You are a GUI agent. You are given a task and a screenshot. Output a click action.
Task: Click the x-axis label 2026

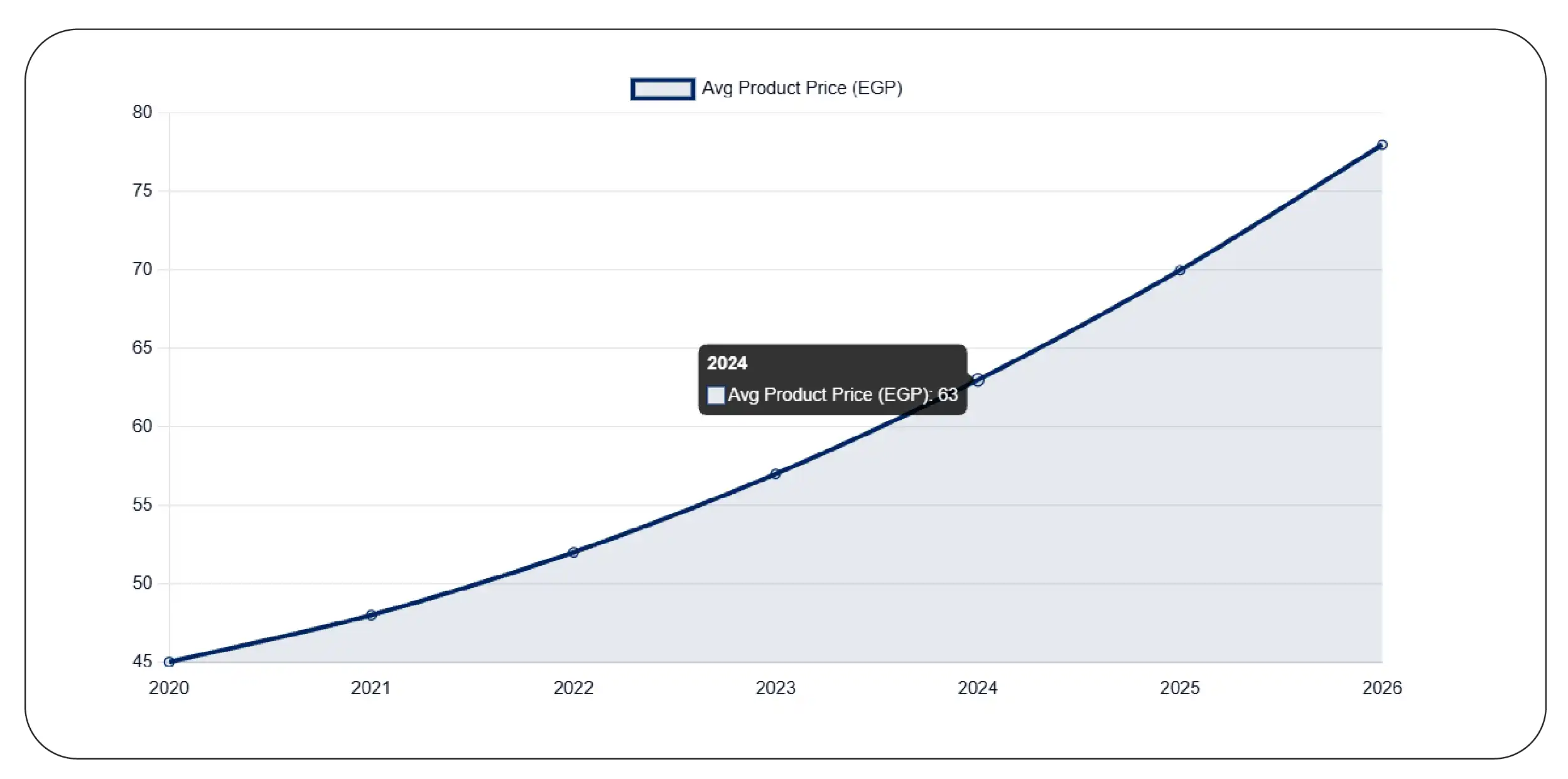coord(1382,688)
